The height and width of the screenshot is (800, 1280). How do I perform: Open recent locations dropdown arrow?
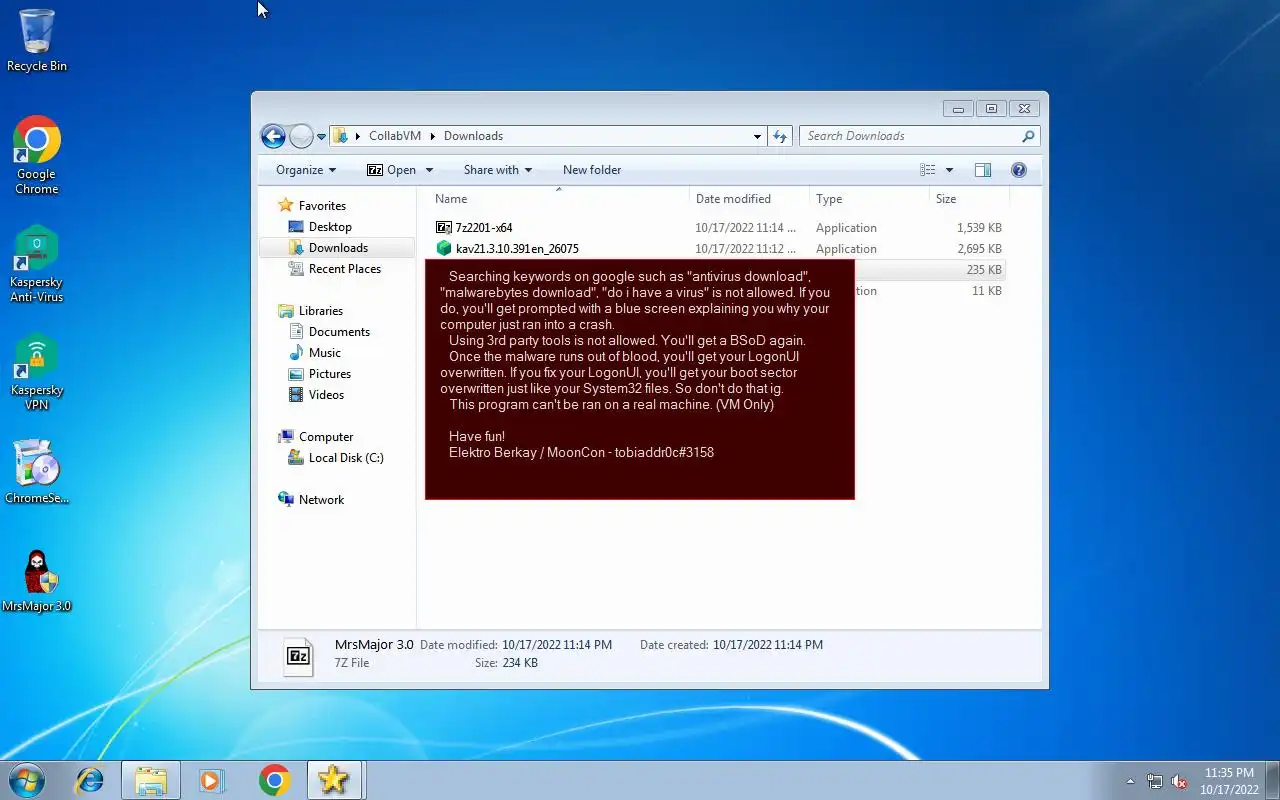[x=322, y=136]
